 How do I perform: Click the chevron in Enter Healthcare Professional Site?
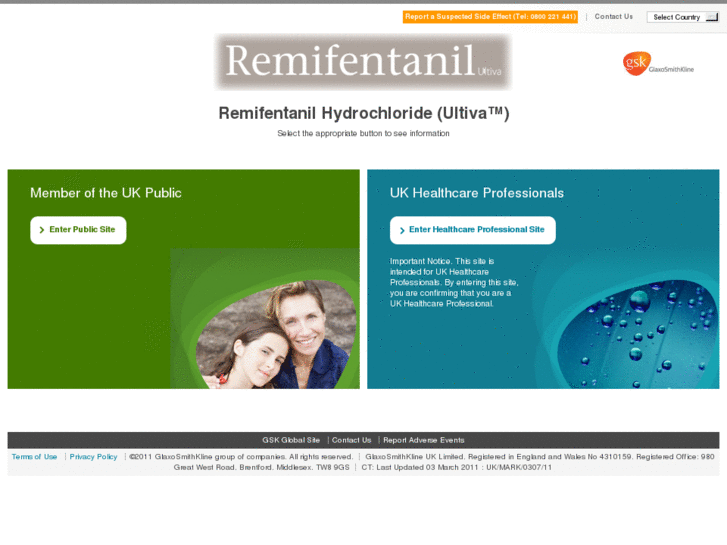click(x=402, y=230)
